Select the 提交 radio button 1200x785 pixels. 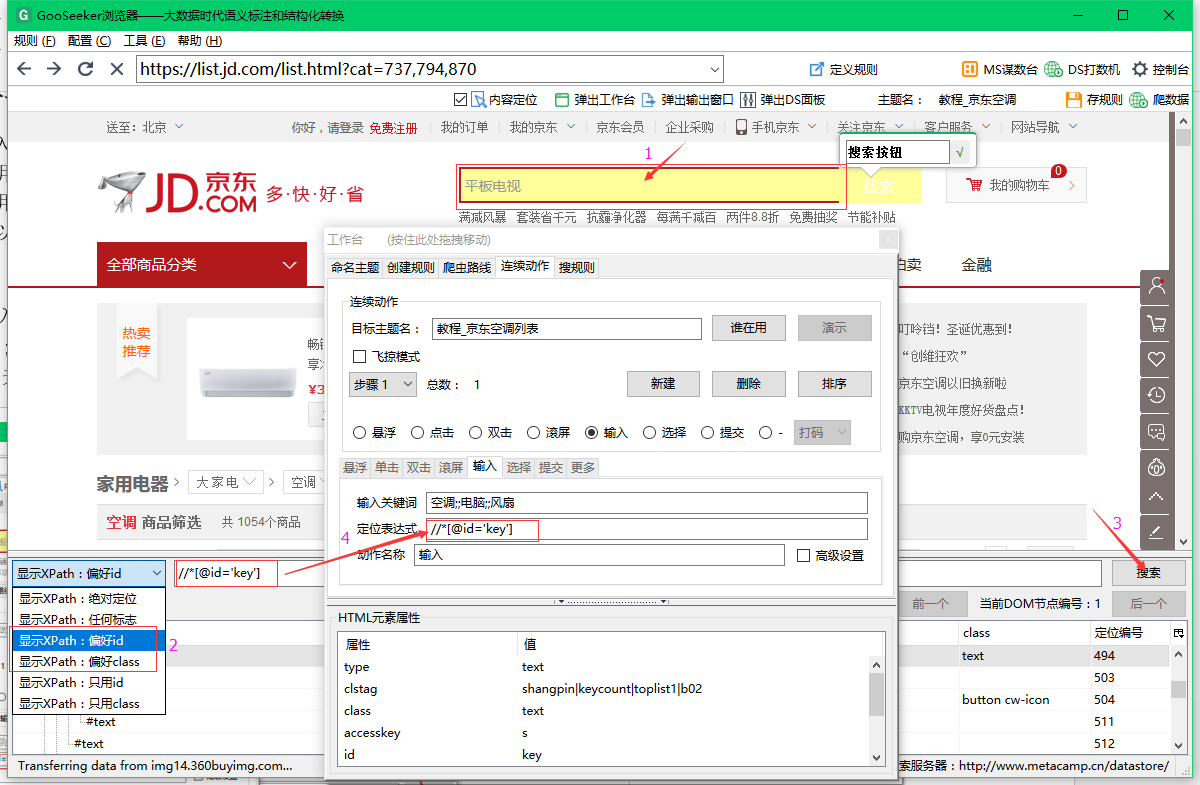(708, 433)
